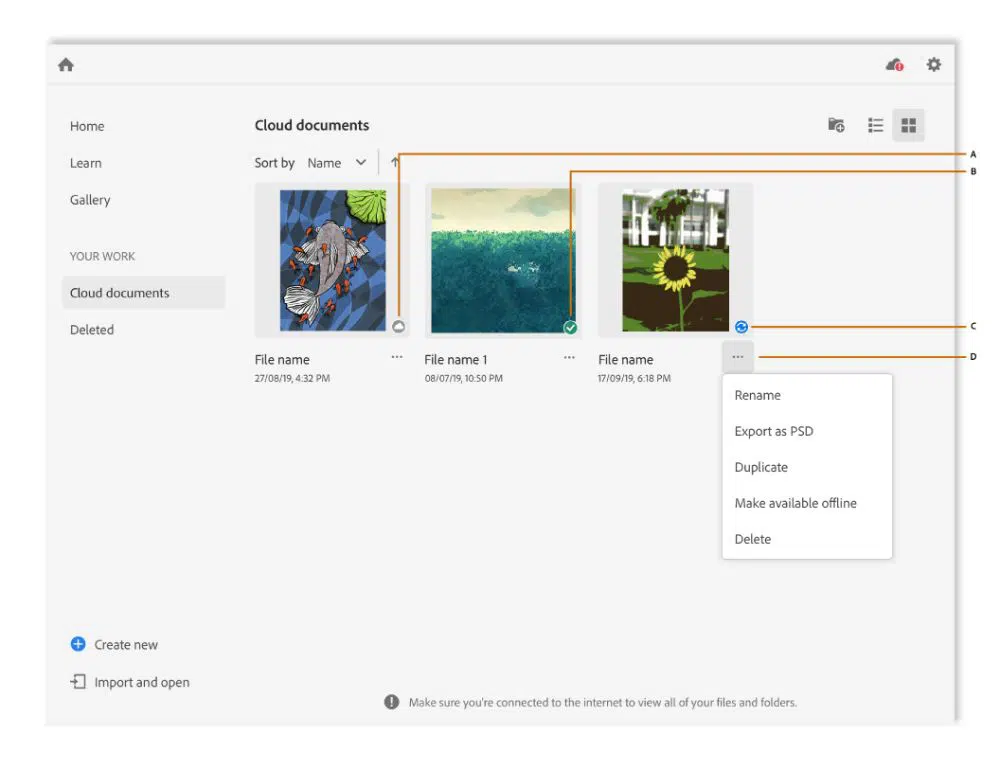Open the settings gear icon
This screenshot has height=771, width=1000.
[x=933, y=65]
